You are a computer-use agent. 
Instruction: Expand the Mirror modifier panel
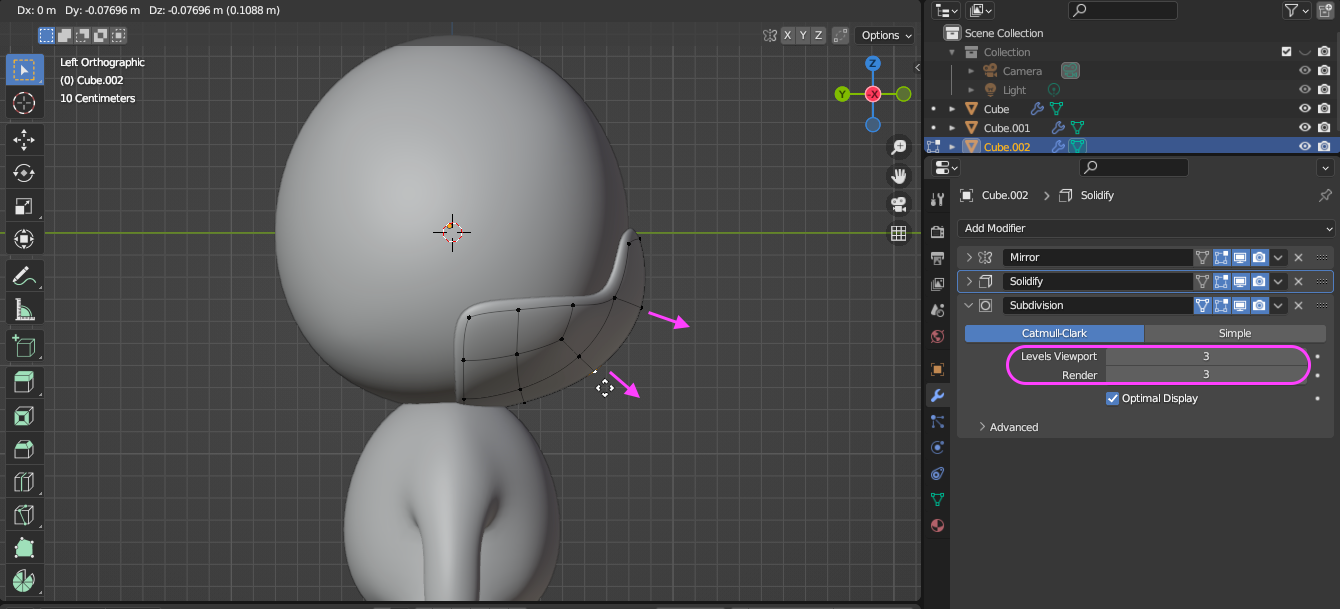pyautogui.click(x=969, y=257)
